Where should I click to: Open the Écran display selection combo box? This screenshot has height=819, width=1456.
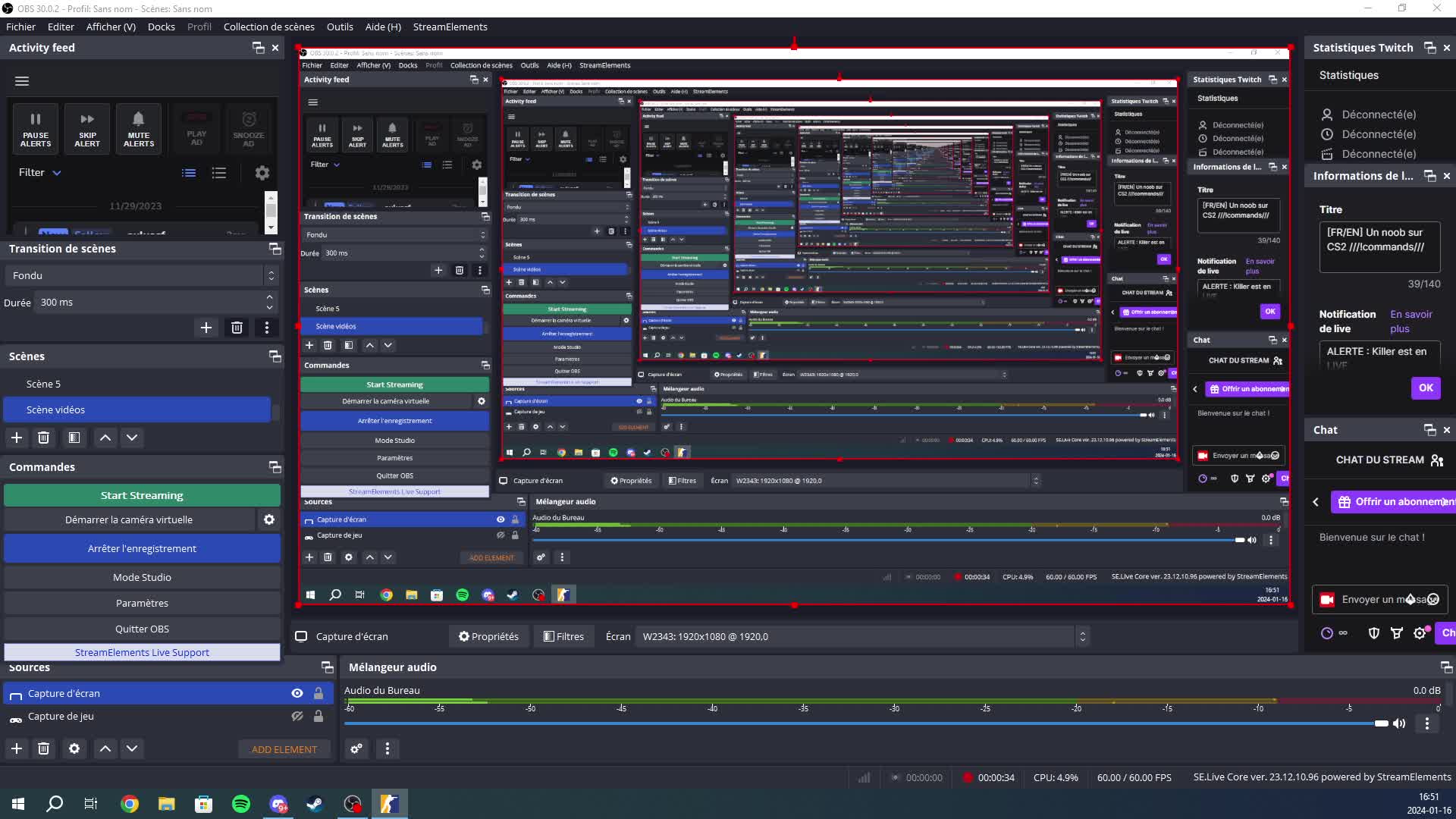pyautogui.click(x=861, y=637)
